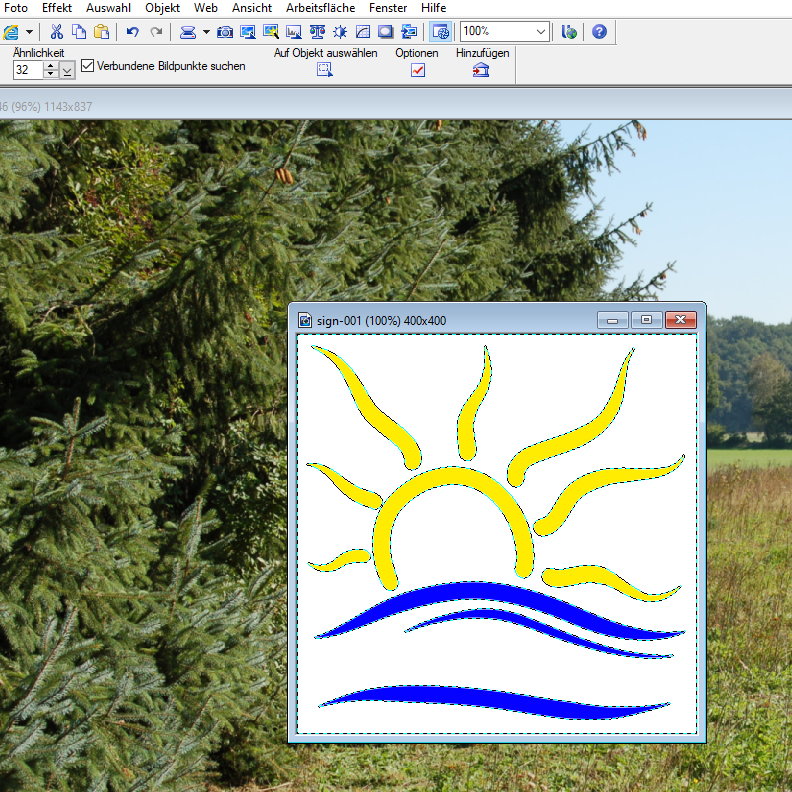Open the Auswahl menu
The image size is (792, 792).
pos(108,7)
